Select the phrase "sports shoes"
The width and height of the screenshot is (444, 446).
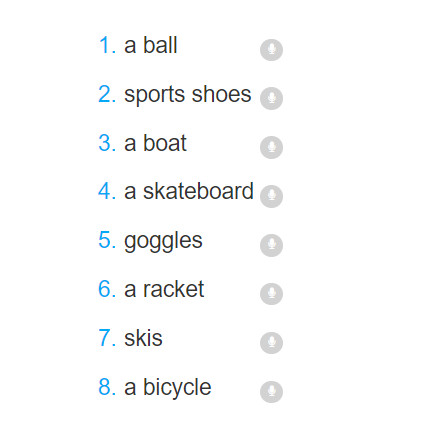click(x=188, y=95)
